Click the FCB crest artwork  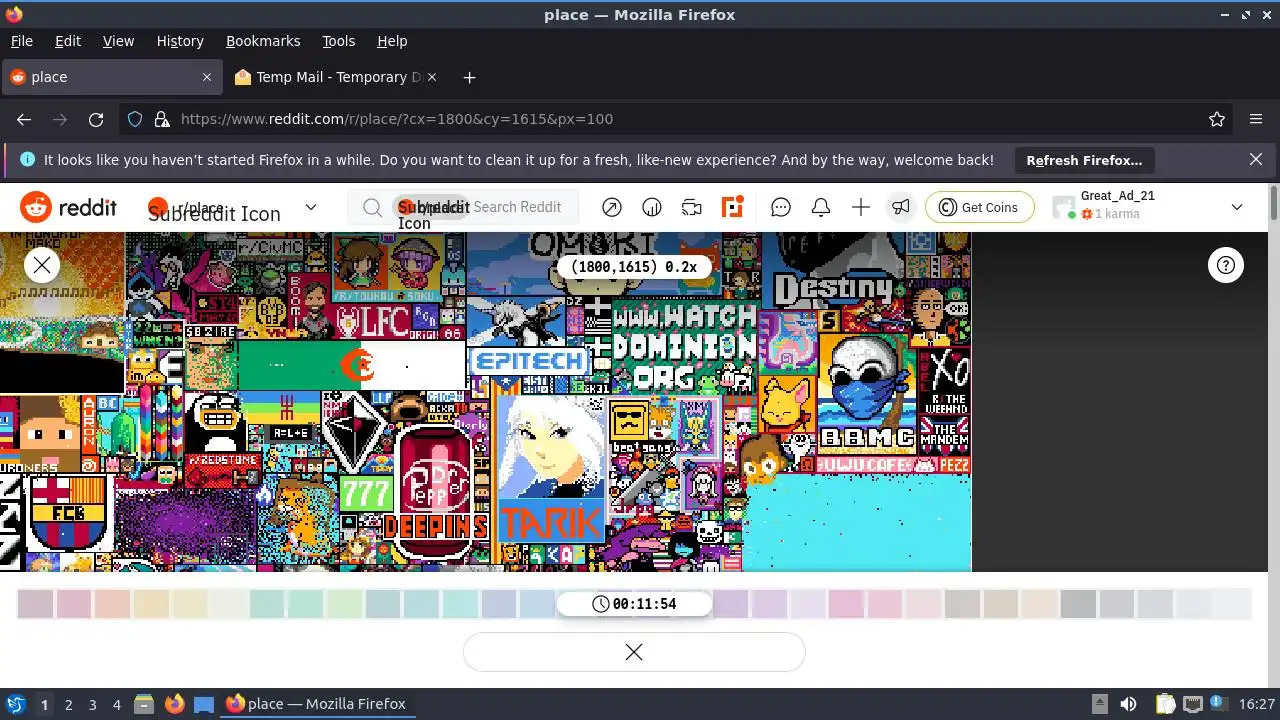pos(67,512)
